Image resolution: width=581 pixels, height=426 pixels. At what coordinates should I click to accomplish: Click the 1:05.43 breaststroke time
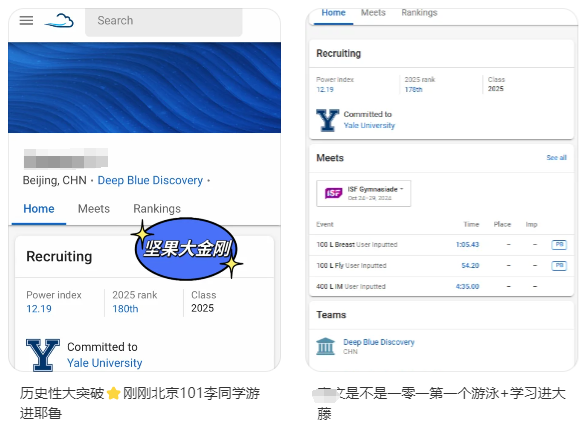coord(467,245)
